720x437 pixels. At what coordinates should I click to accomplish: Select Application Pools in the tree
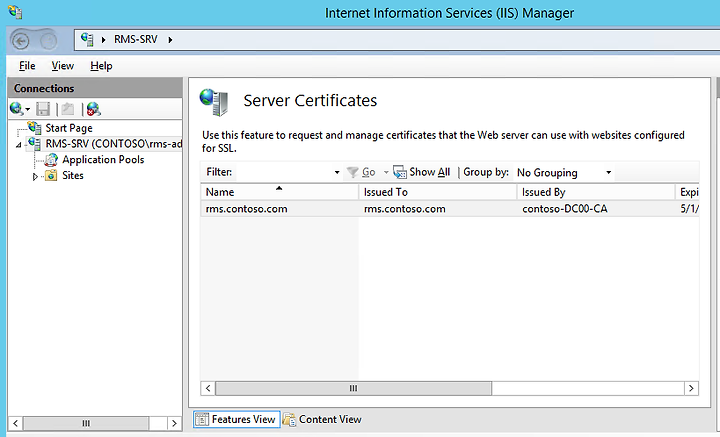click(x=103, y=160)
